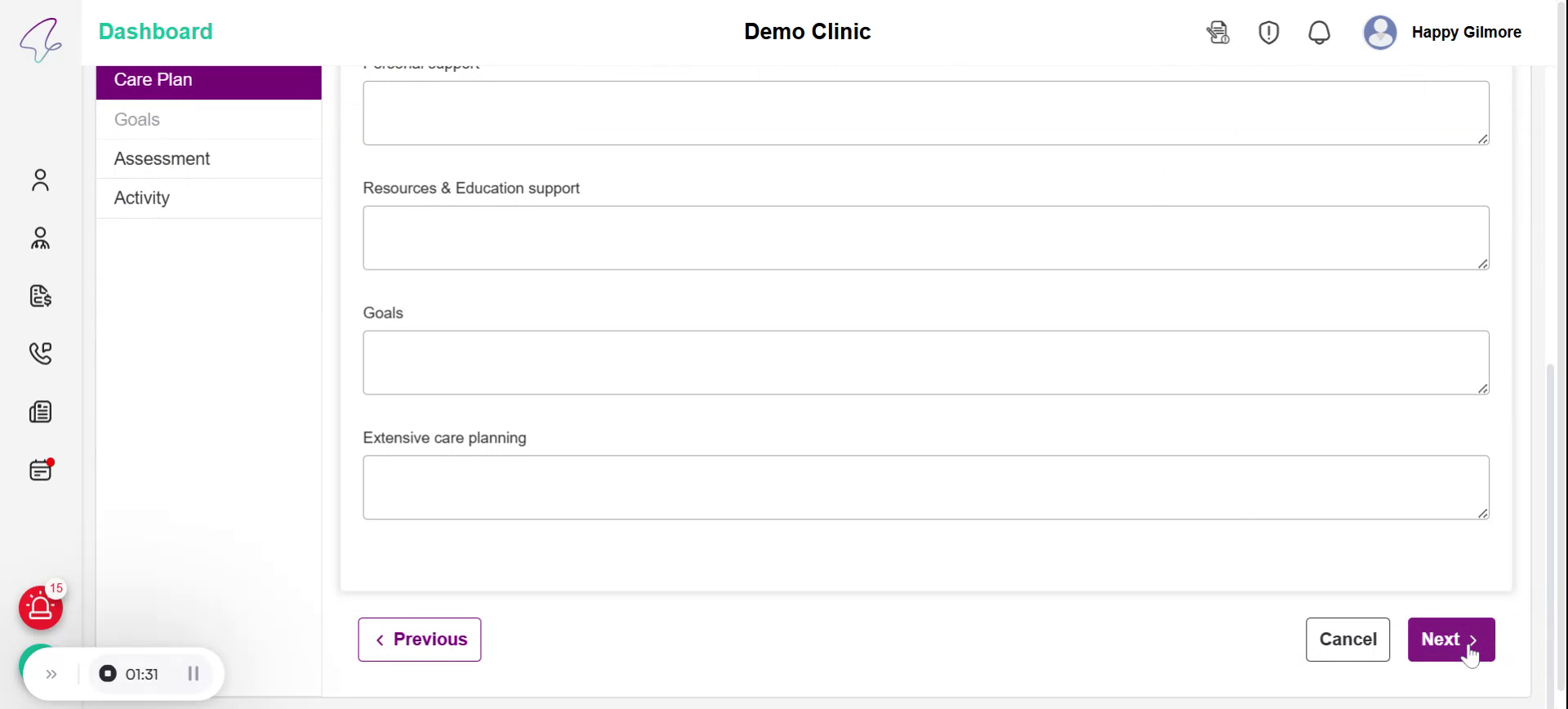Open the Happy Gilmore user profile menu
This screenshot has height=709, width=1568.
coord(1442,33)
